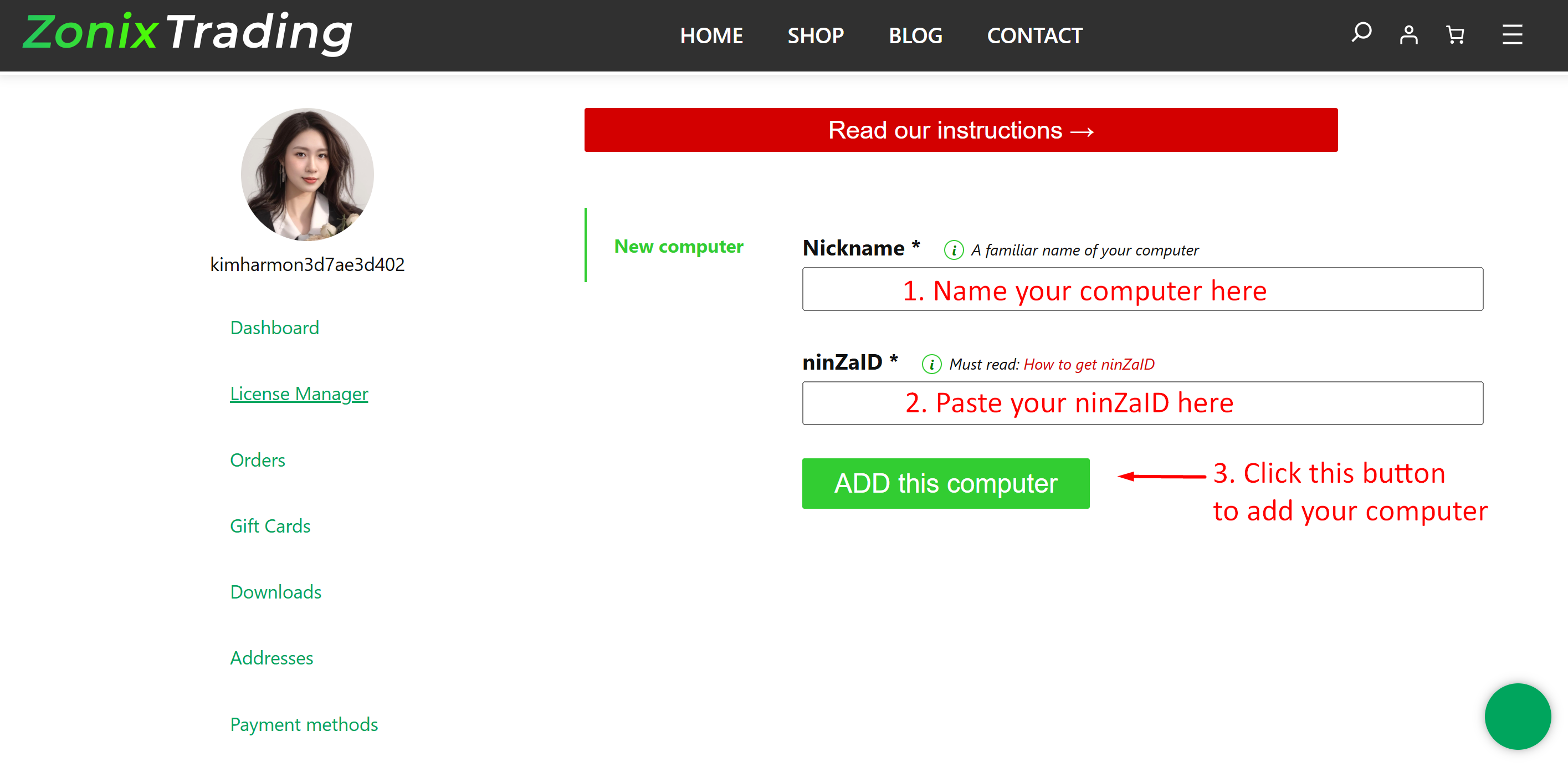This screenshot has width=1568, height=767.
Task: Go to Dashboard in sidebar
Action: (x=274, y=328)
